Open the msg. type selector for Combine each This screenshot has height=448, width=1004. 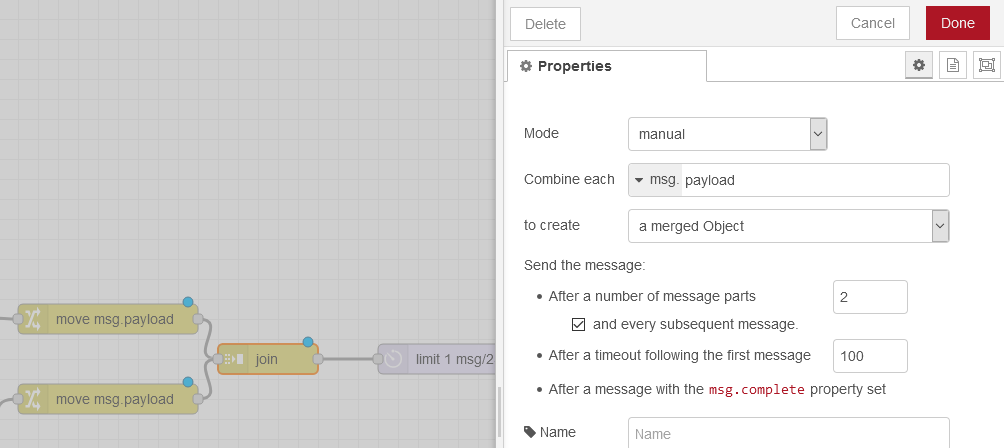click(656, 180)
